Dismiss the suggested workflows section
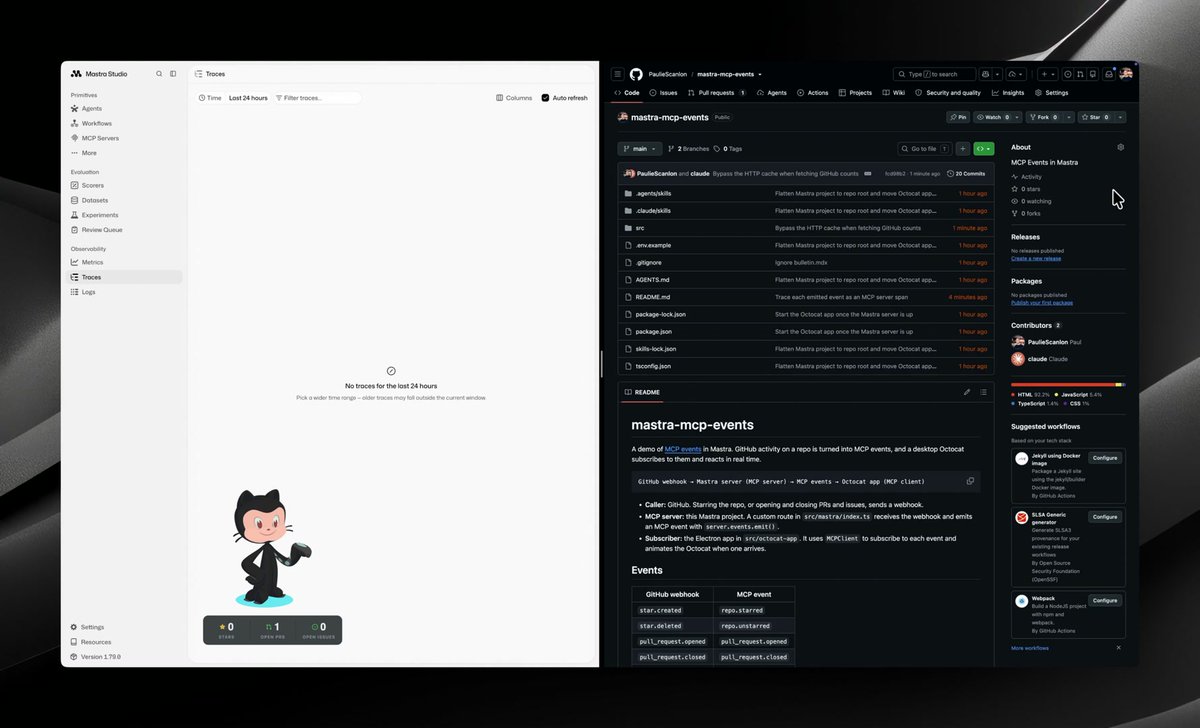 coord(1119,648)
